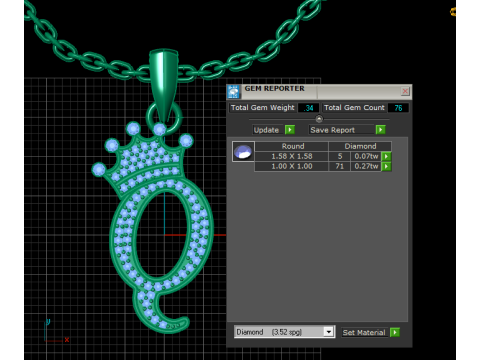
Task: Click the gem quantity cell showing 71
Action: (340, 166)
